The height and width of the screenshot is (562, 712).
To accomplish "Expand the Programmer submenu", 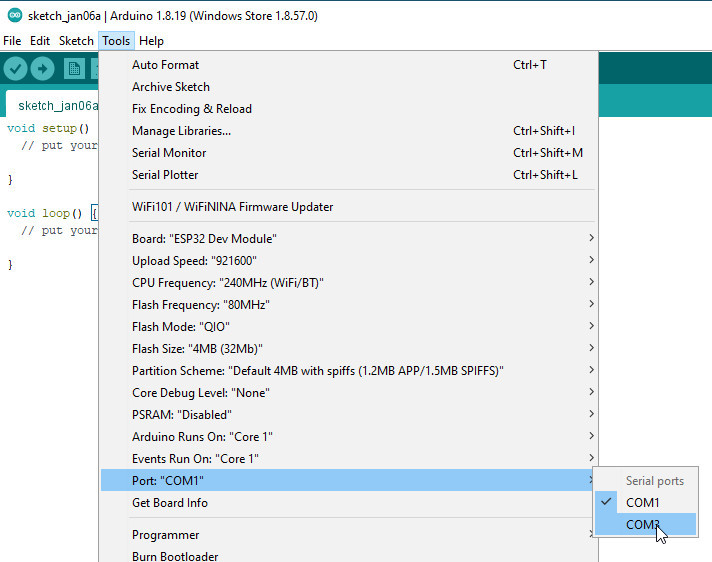I will [348, 535].
